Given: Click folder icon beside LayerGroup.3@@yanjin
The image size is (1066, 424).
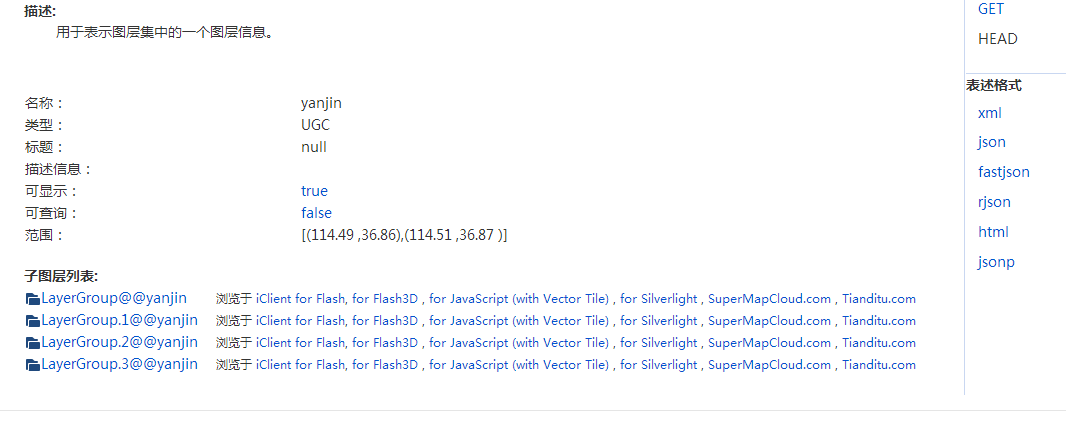Looking at the screenshot, I should 33,365.
